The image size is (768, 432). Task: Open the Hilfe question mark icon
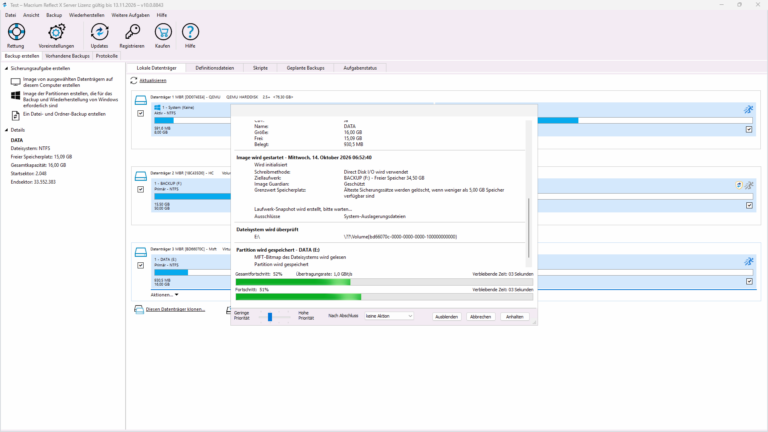pos(190,32)
